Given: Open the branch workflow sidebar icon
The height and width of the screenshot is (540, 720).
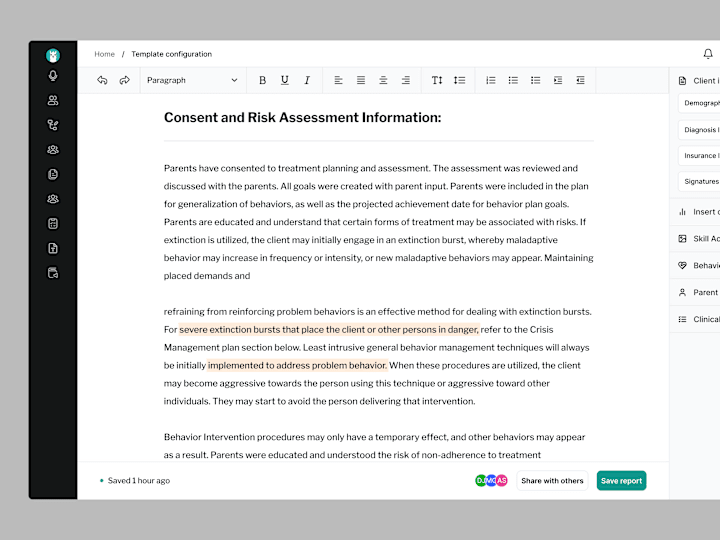Looking at the screenshot, I should click(53, 125).
